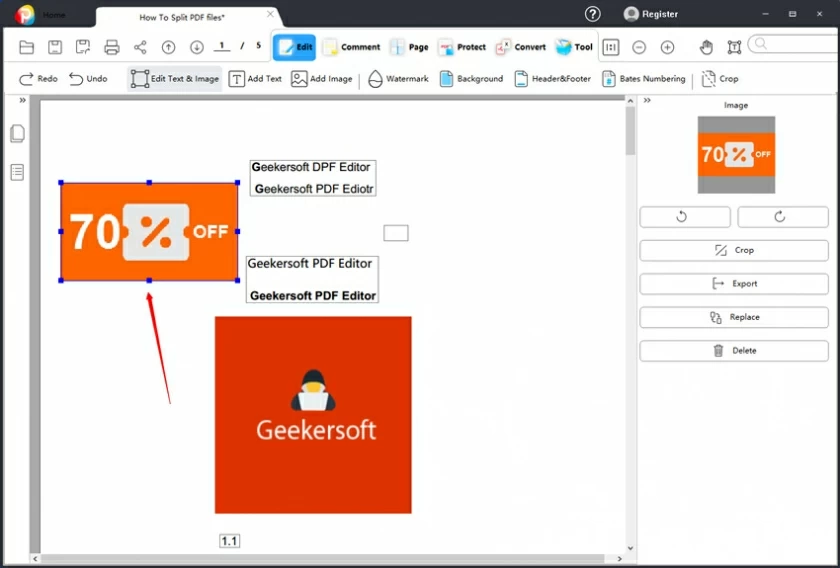Zoom out with the minus icon

639,47
